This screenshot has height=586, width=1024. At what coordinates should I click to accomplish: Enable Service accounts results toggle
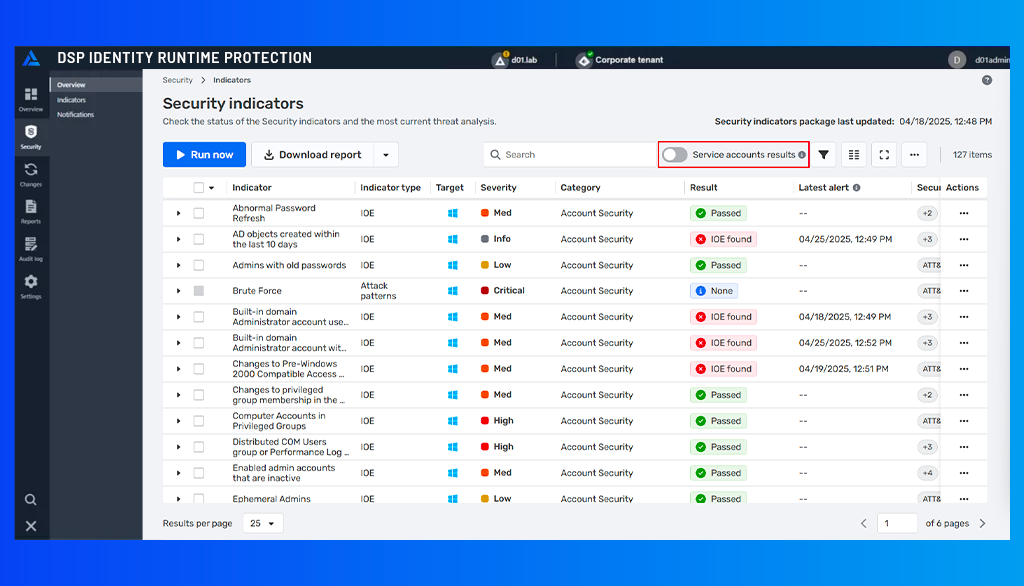(x=675, y=155)
